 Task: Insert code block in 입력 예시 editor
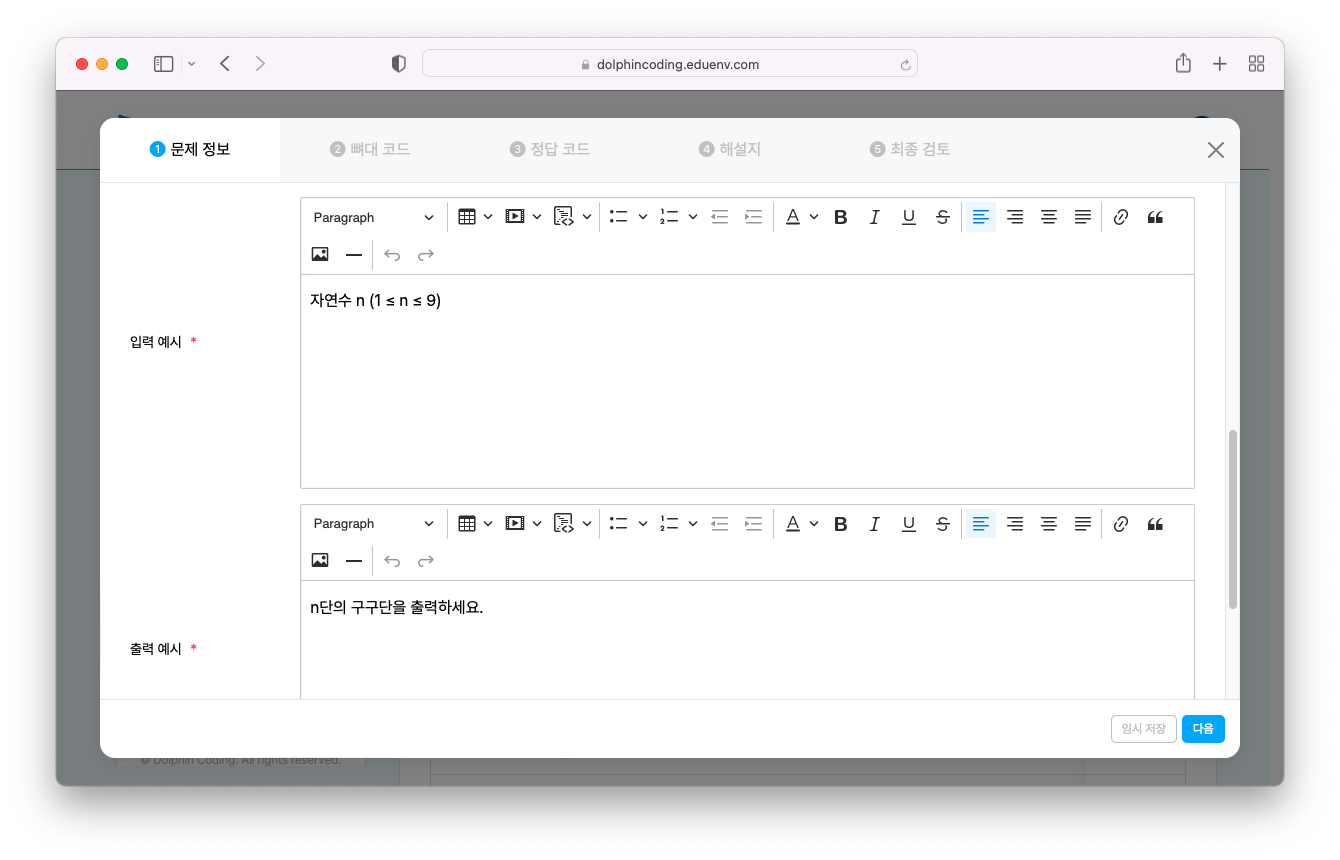pyautogui.click(x=564, y=217)
